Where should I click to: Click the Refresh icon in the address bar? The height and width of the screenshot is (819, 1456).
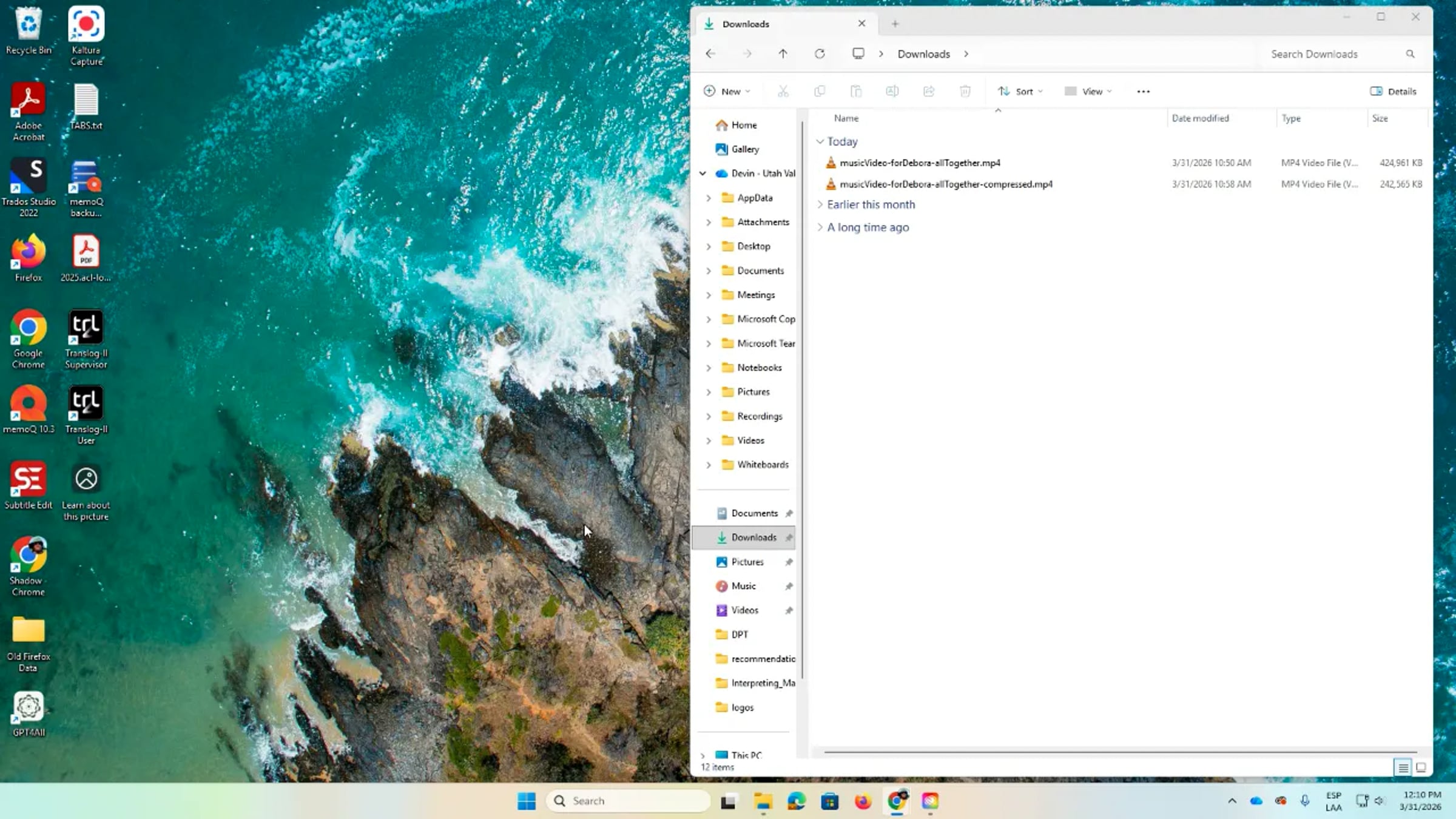820,54
